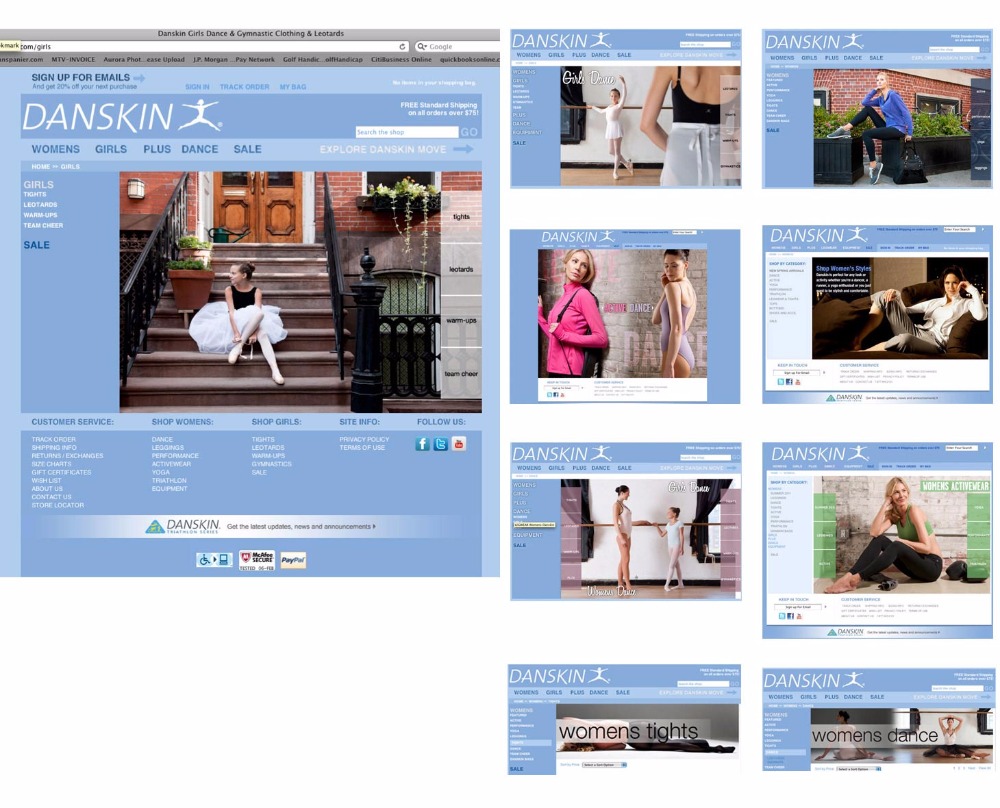Image resolution: width=1000 pixels, height=808 pixels.
Task: Click TERMS OF USE footer link
Action: tap(362, 448)
